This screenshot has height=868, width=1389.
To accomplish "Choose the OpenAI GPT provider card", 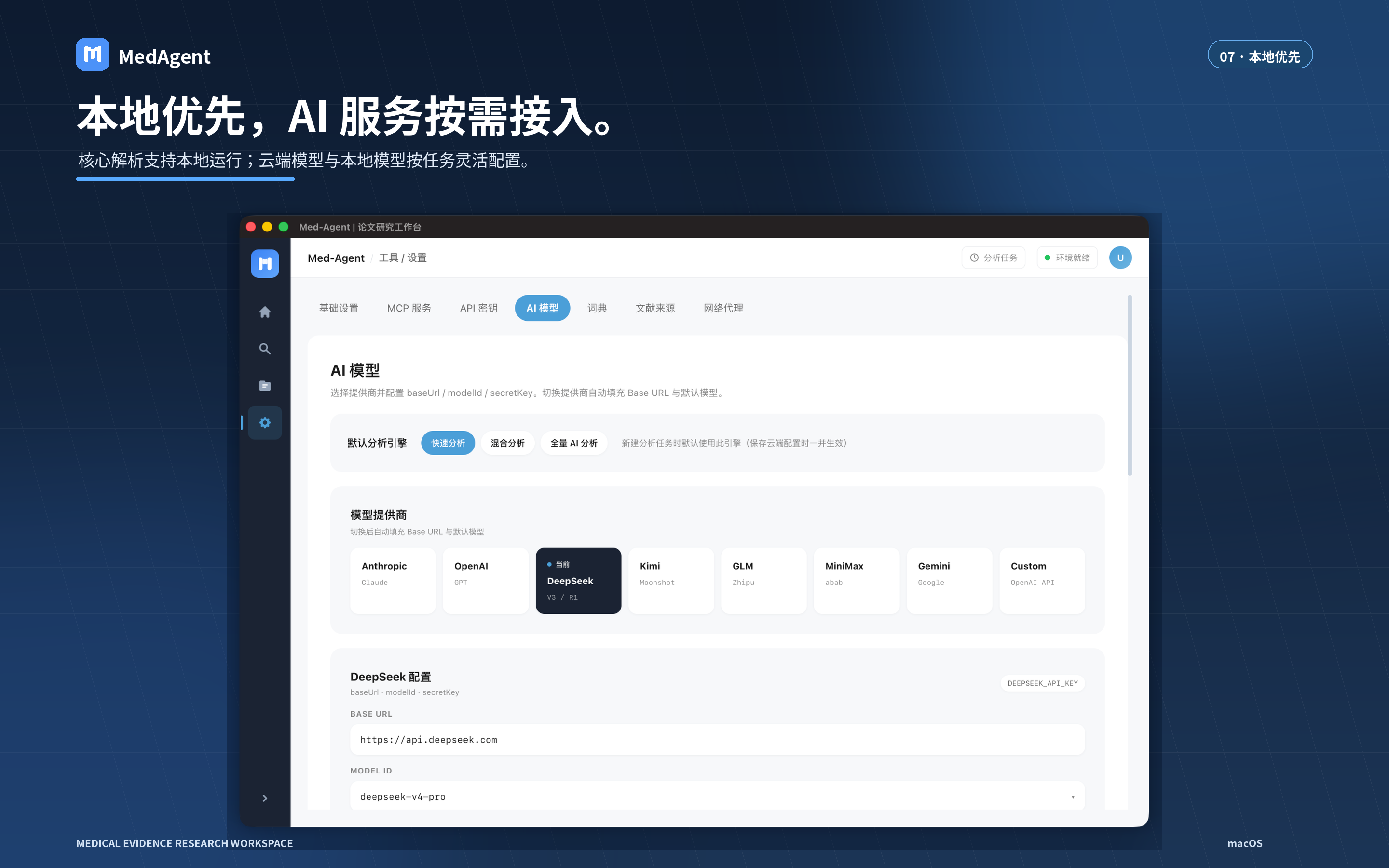I will [x=486, y=581].
